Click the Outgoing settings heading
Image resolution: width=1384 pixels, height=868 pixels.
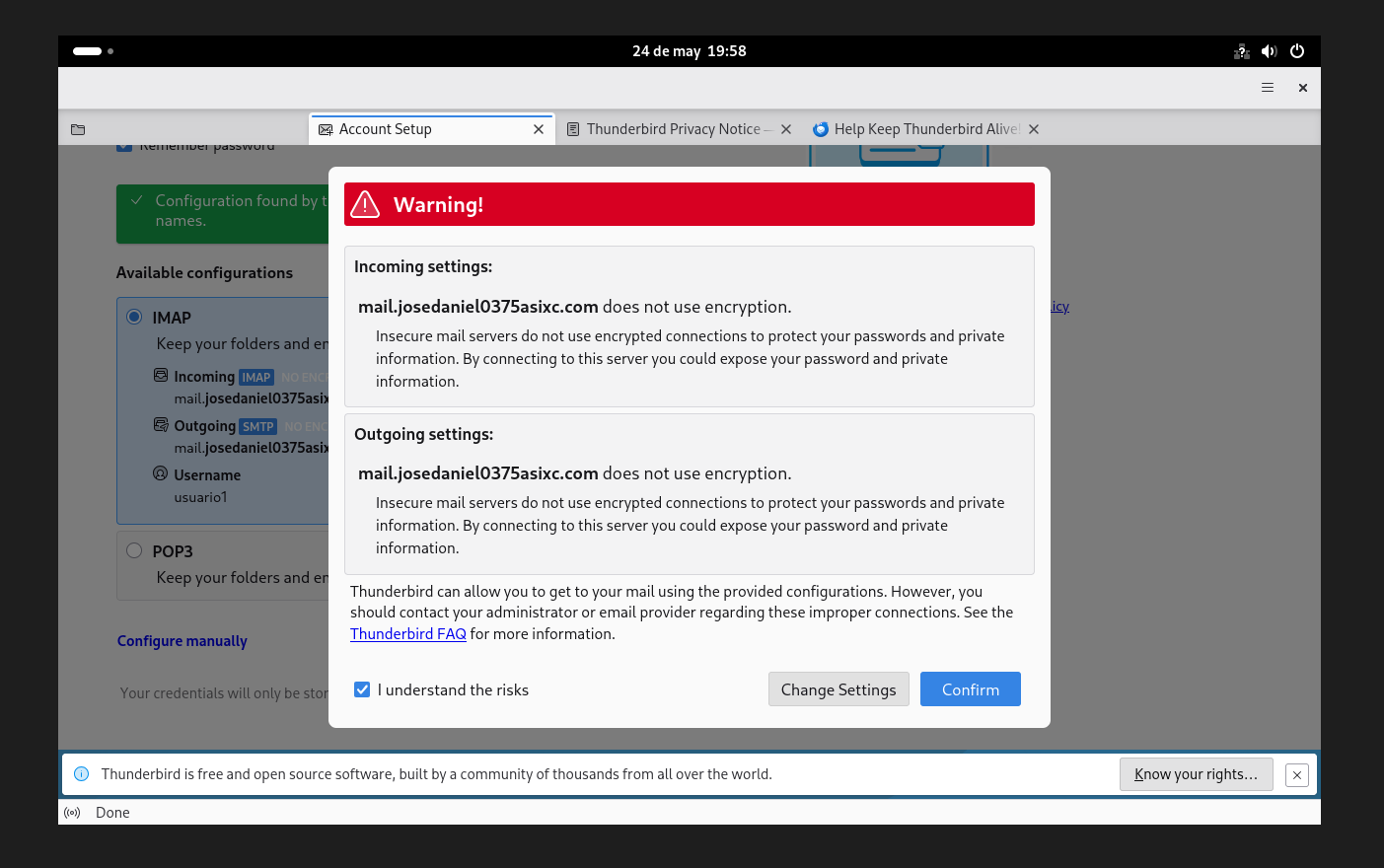[424, 434]
